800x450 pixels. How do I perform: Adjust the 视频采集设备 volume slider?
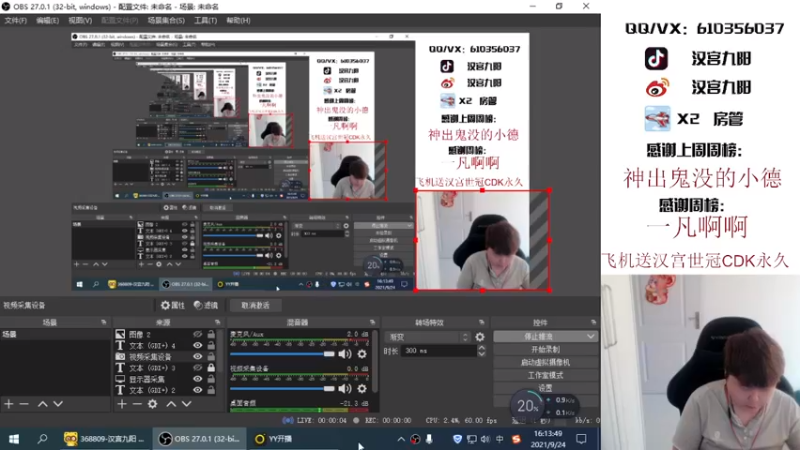[282, 388]
